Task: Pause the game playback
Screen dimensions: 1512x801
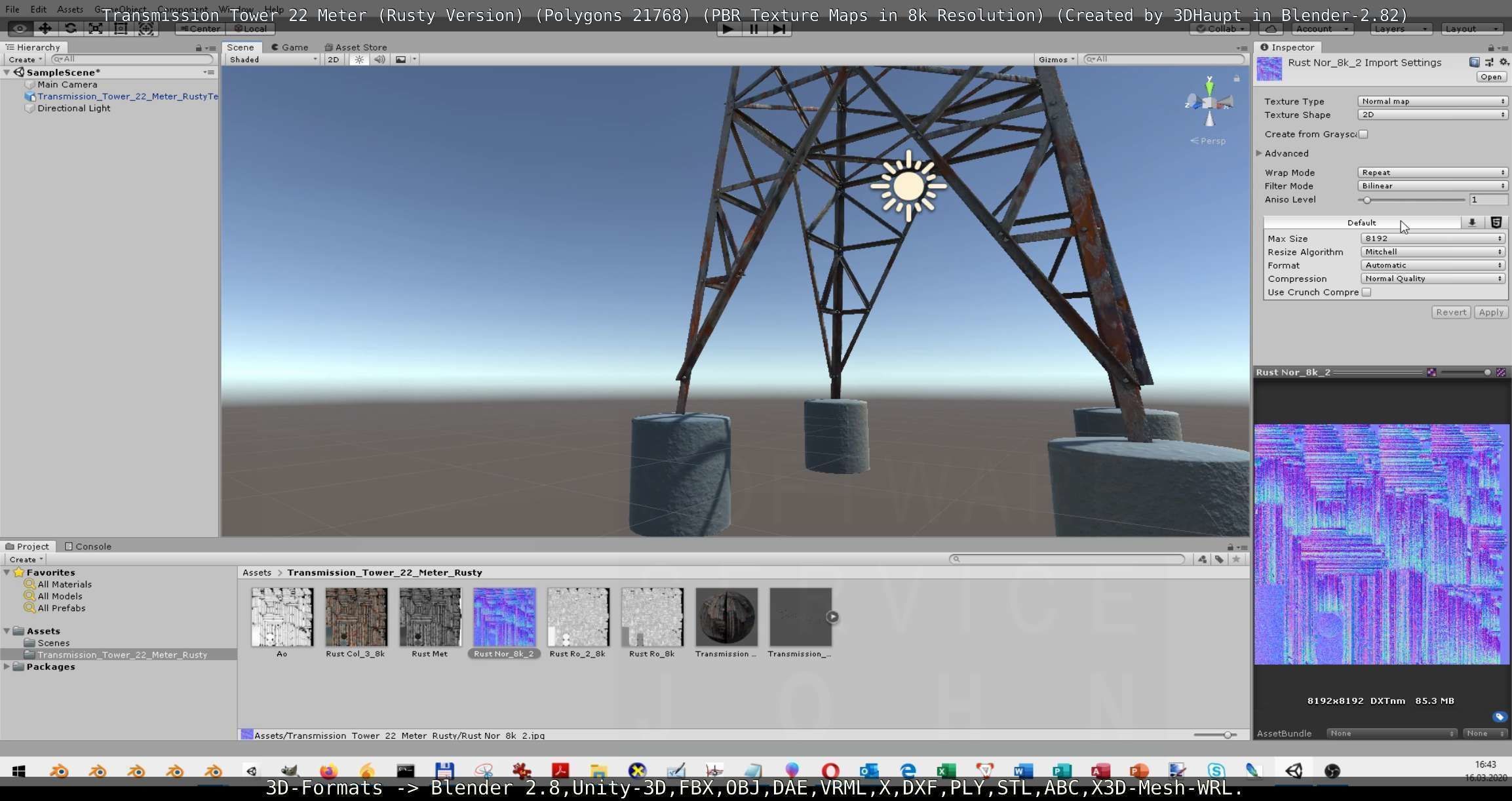Action: (754, 29)
